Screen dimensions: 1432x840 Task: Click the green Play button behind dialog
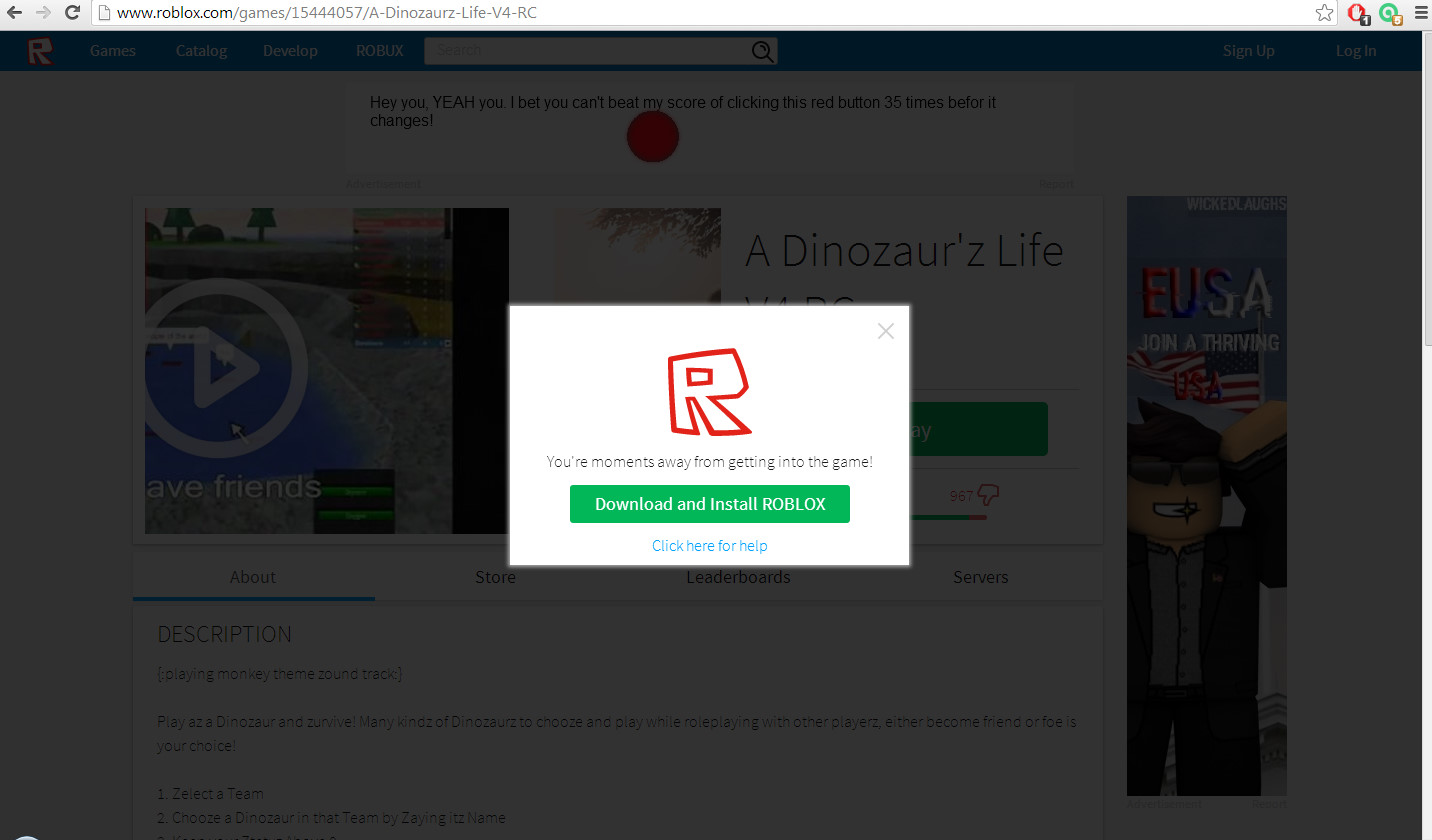(x=979, y=430)
